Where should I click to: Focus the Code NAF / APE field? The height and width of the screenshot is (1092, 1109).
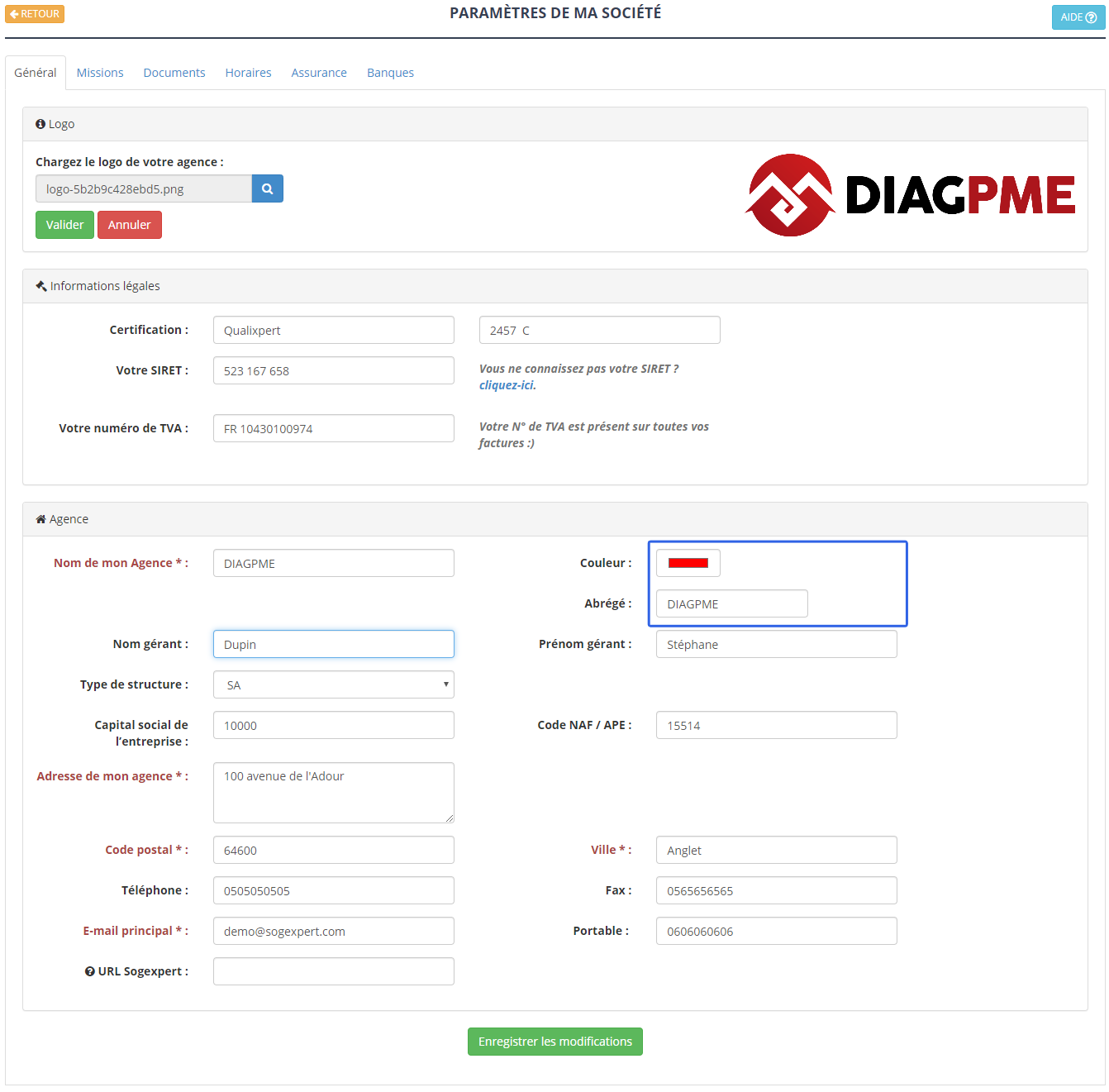(777, 725)
